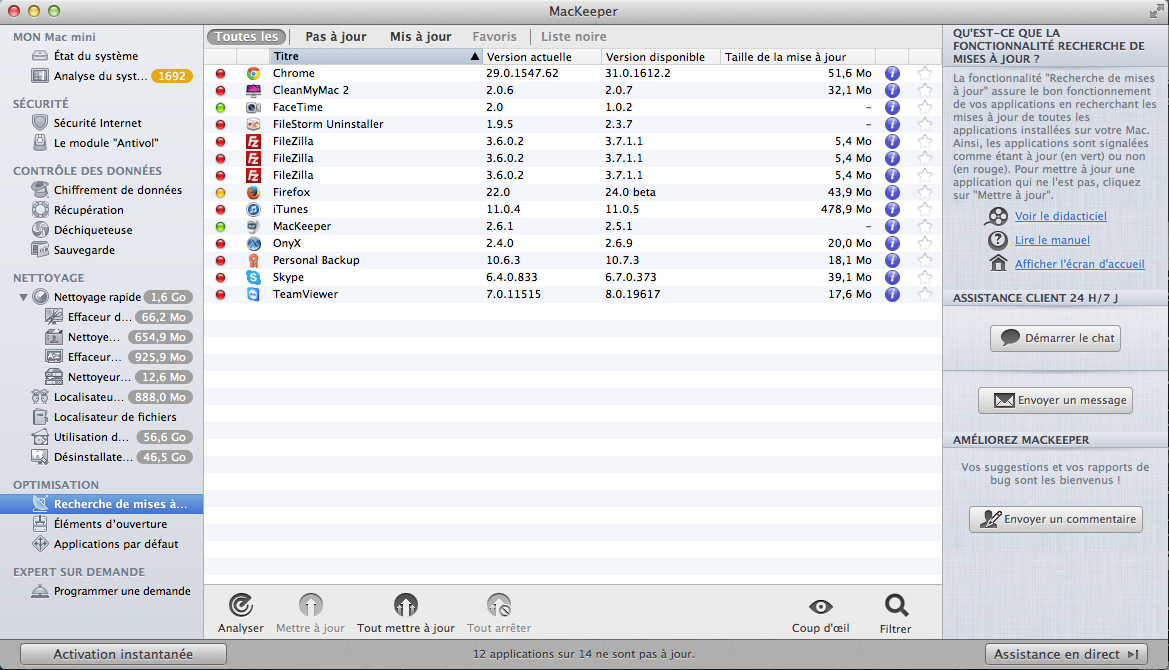This screenshot has width=1169, height=670.
Task: Toggle the favorite star for Chrome
Action: (x=924, y=73)
